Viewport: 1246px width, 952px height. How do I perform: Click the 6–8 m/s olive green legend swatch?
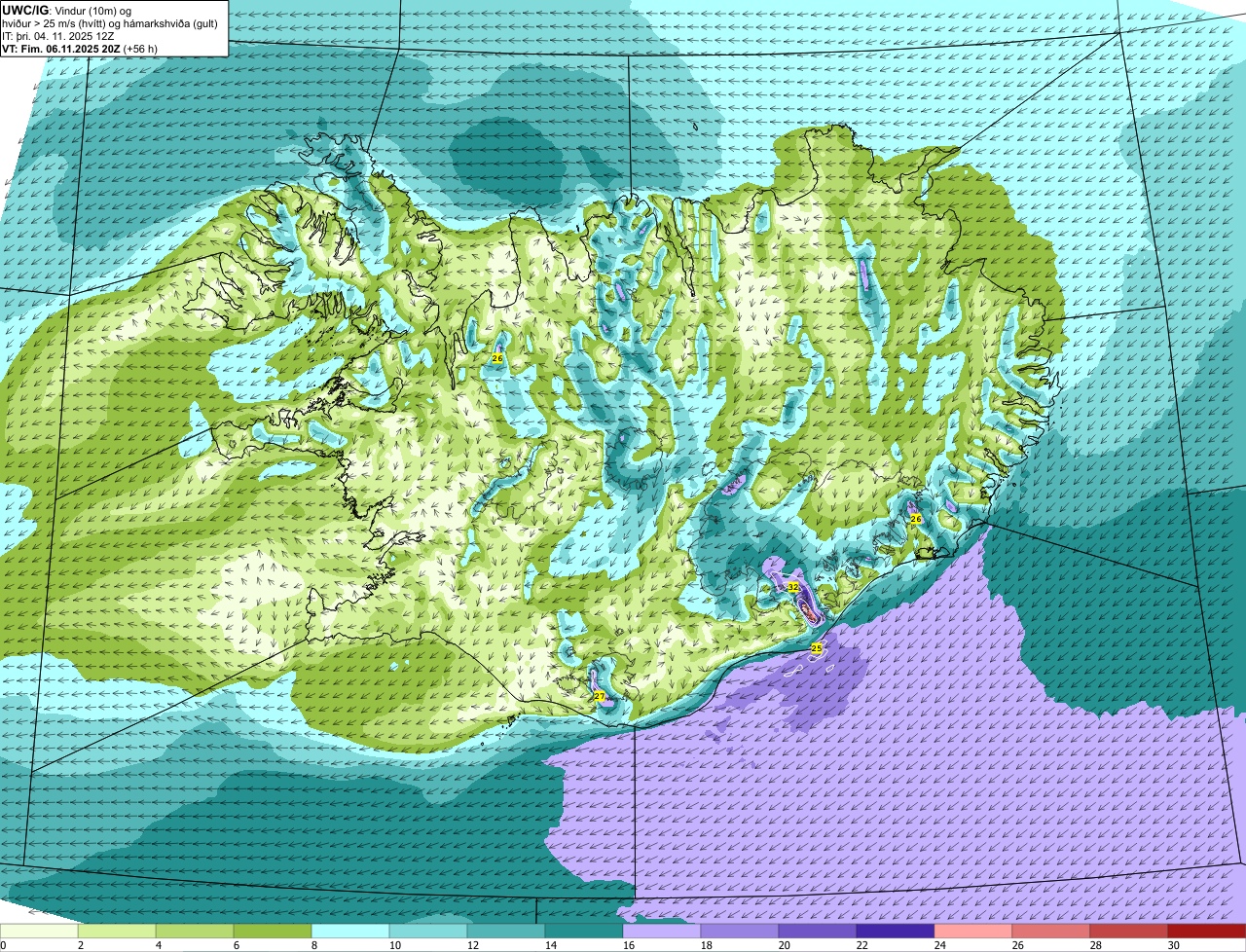[273, 931]
